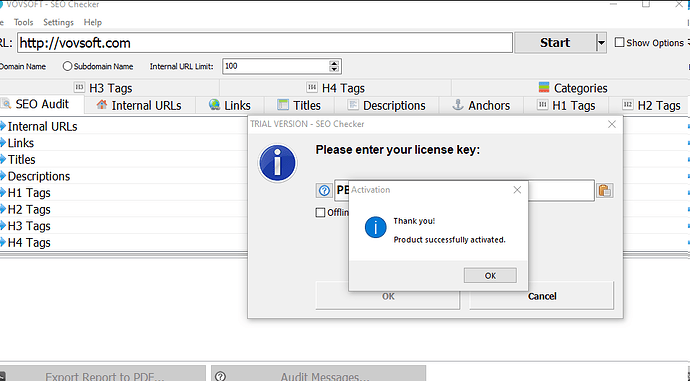Click the H3 Tags tab icon
The image size is (690, 381).
coord(79,87)
